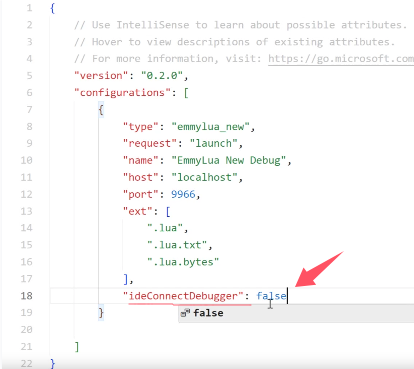The width and height of the screenshot is (414, 369).
Task: Click the "configurations" key
Action: pyautogui.click(x=122, y=93)
